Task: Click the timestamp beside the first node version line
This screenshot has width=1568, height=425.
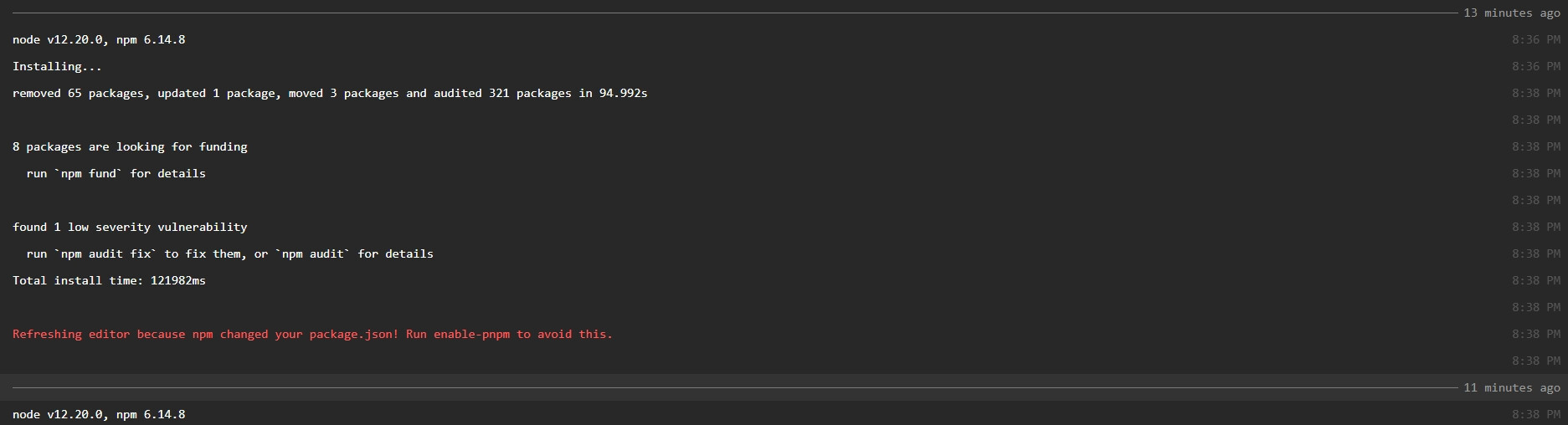Action: click(x=1536, y=39)
